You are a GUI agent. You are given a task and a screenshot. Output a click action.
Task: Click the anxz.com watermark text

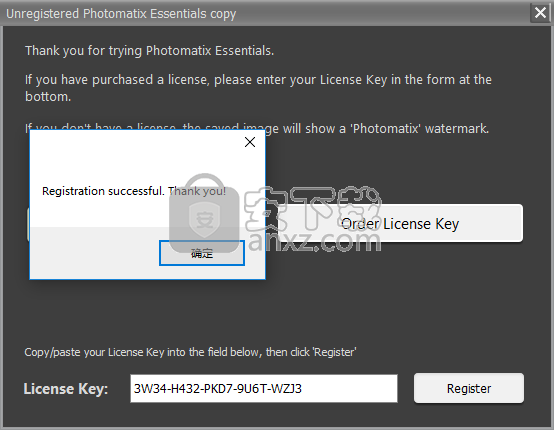314,242
